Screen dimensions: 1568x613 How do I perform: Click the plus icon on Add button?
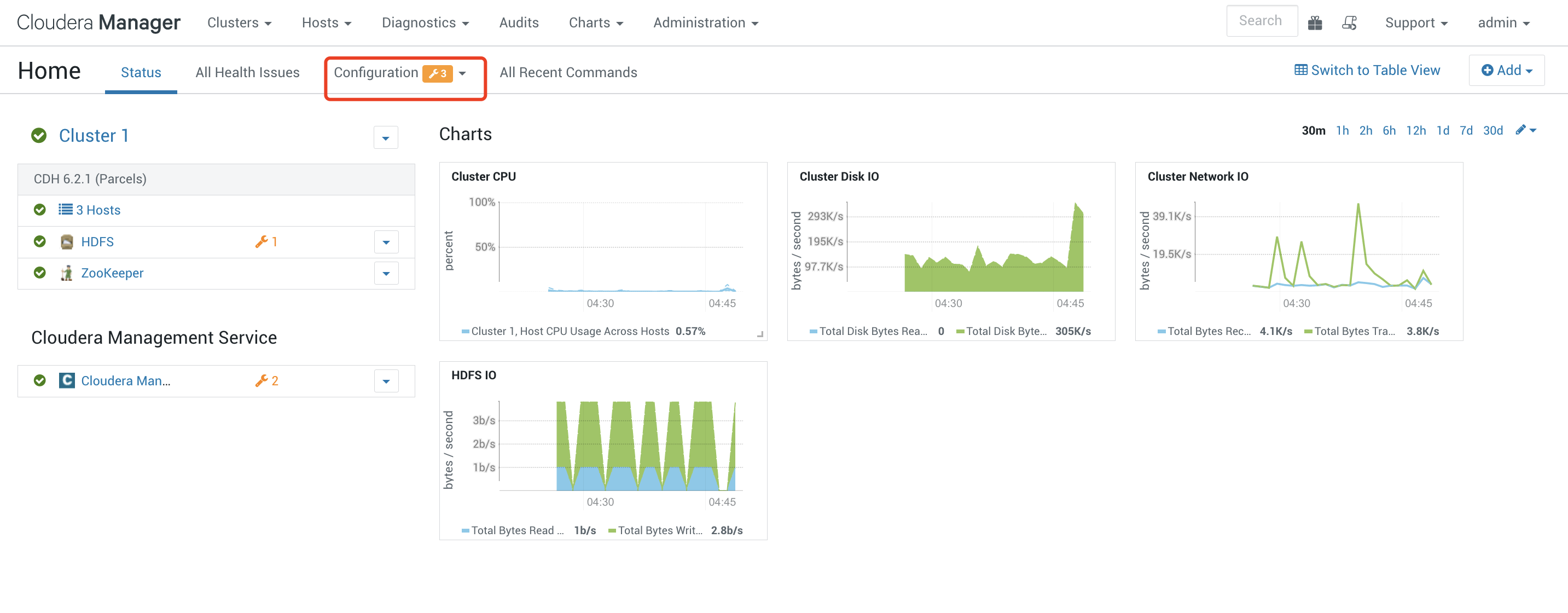coord(1487,70)
